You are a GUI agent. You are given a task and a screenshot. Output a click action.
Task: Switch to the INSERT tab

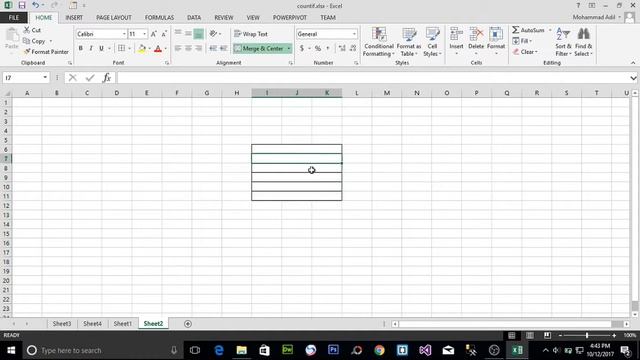tap(74, 18)
